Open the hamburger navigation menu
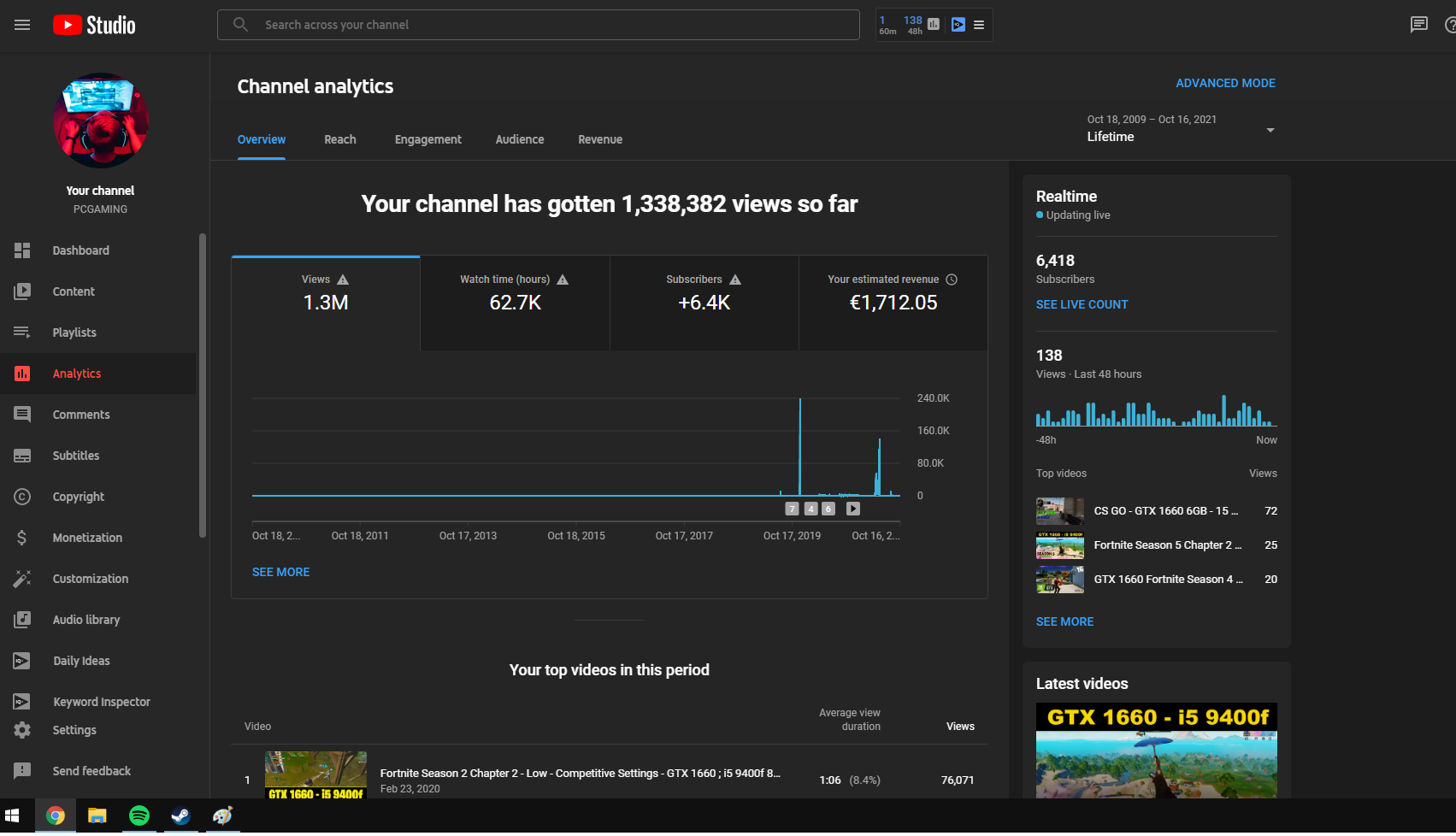Screen dimensions: 1456x836 tap(22, 25)
